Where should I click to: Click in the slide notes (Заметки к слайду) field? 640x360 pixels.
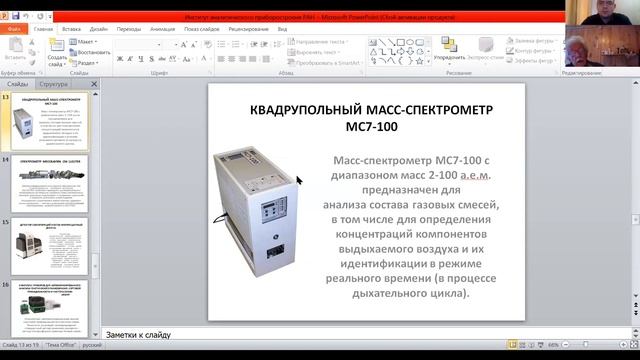pos(366,335)
